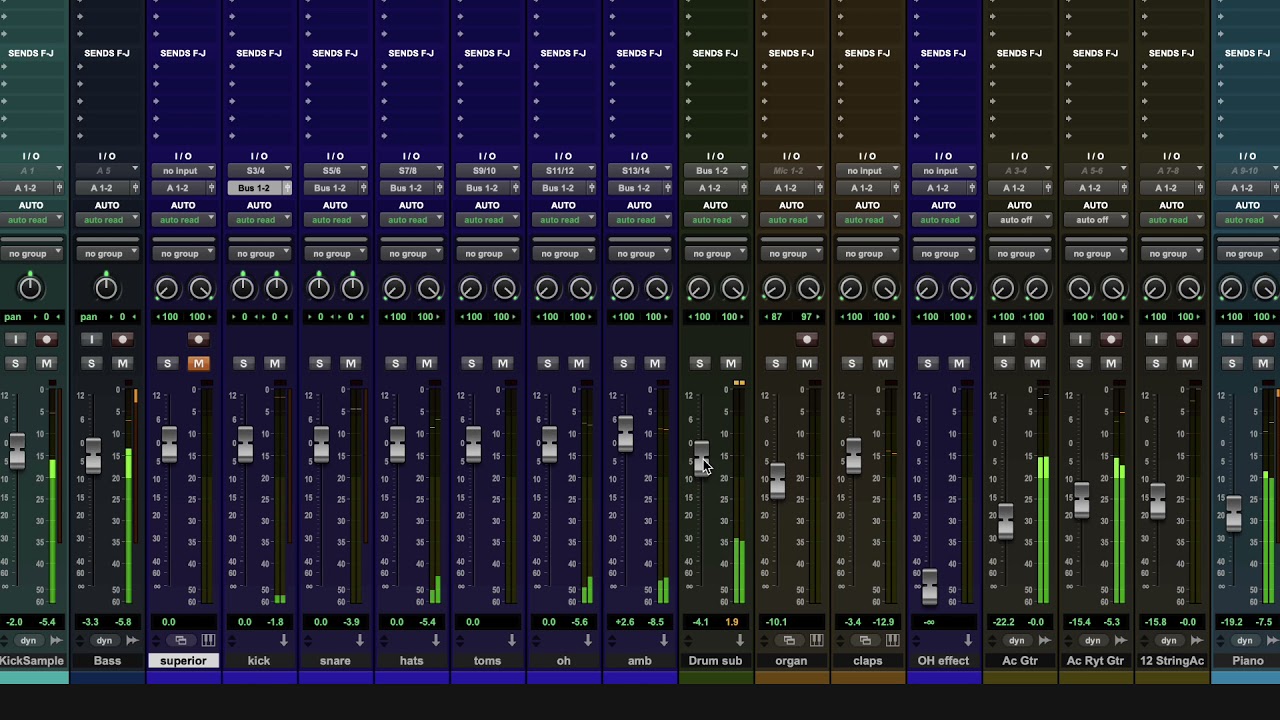
Task: Solo the hats track
Action: pos(395,363)
